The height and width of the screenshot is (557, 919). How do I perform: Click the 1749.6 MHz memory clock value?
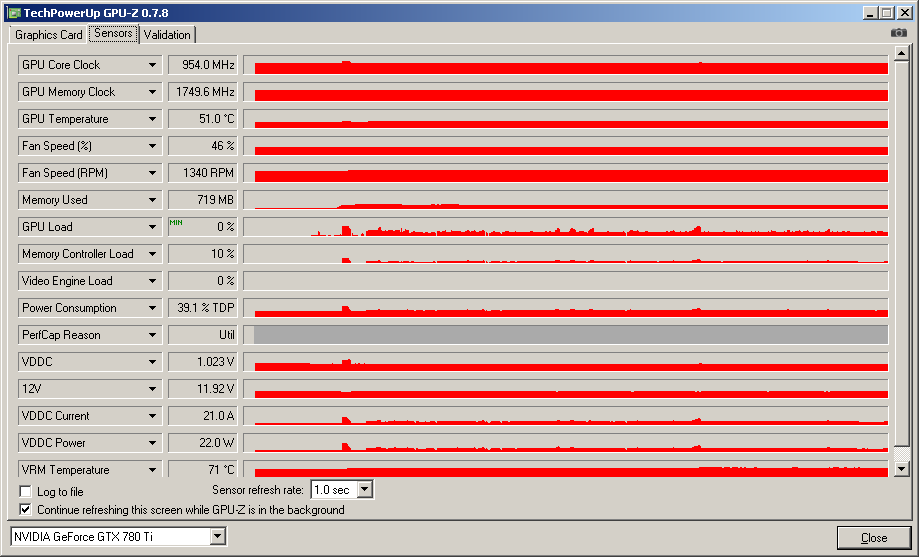click(x=202, y=92)
